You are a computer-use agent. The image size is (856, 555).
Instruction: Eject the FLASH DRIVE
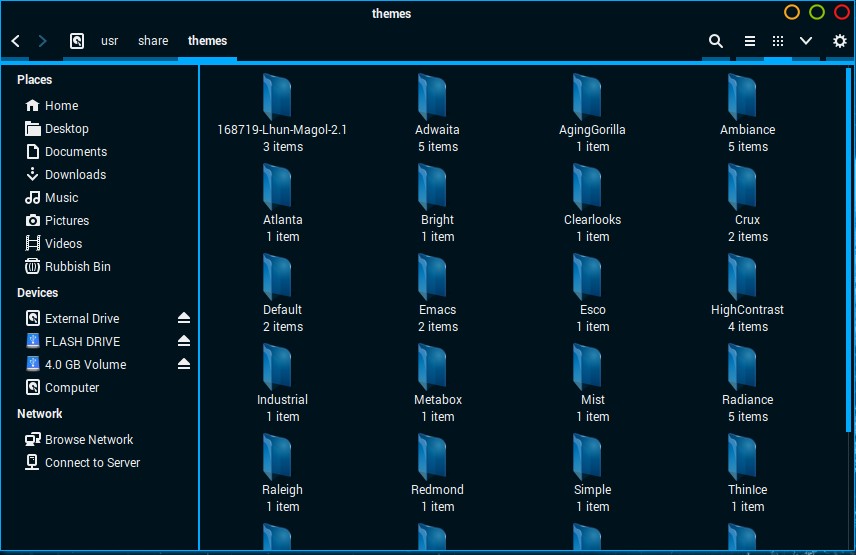tap(183, 341)
